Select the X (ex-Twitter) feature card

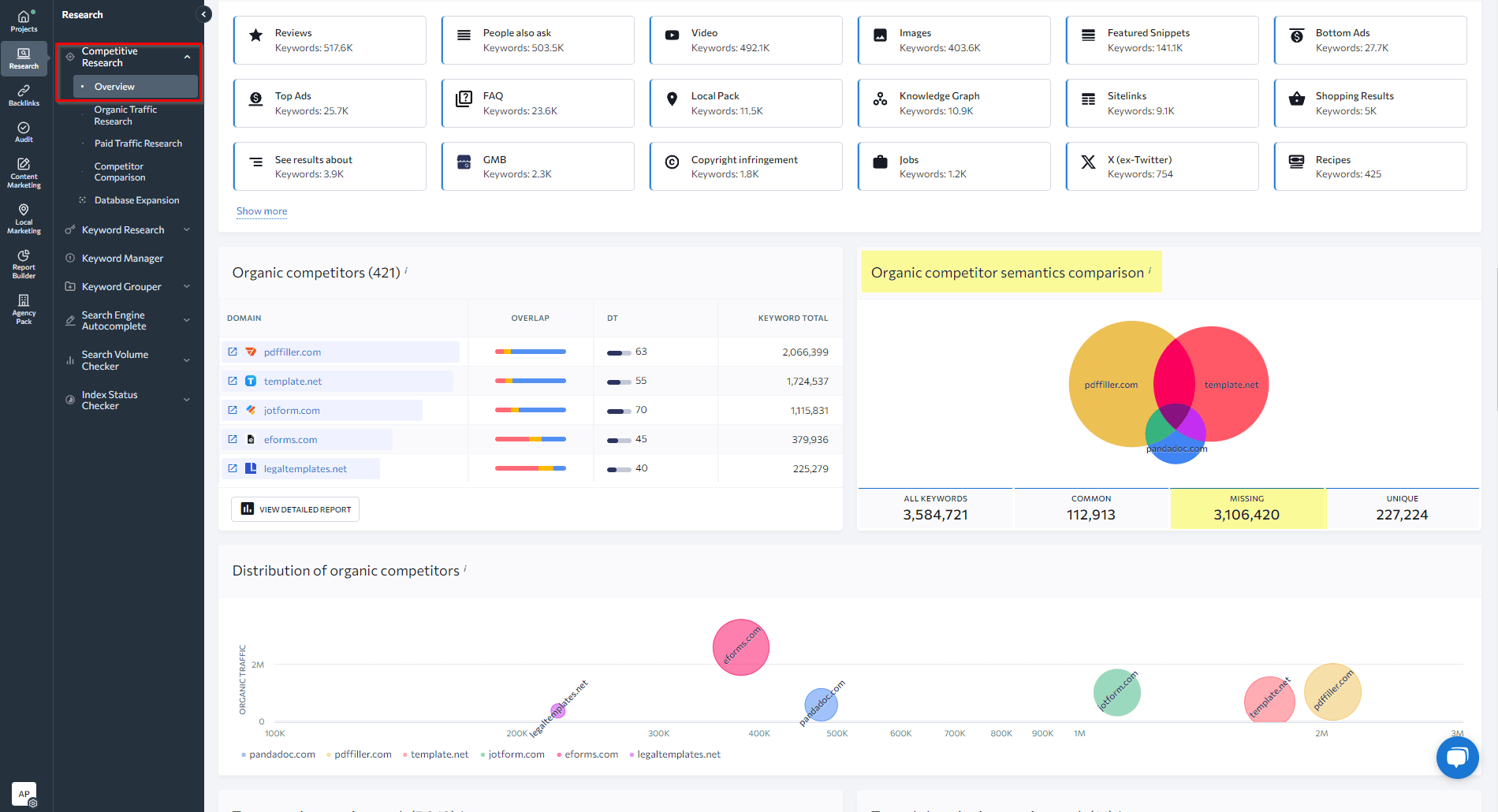click(x=1162, y=166)
